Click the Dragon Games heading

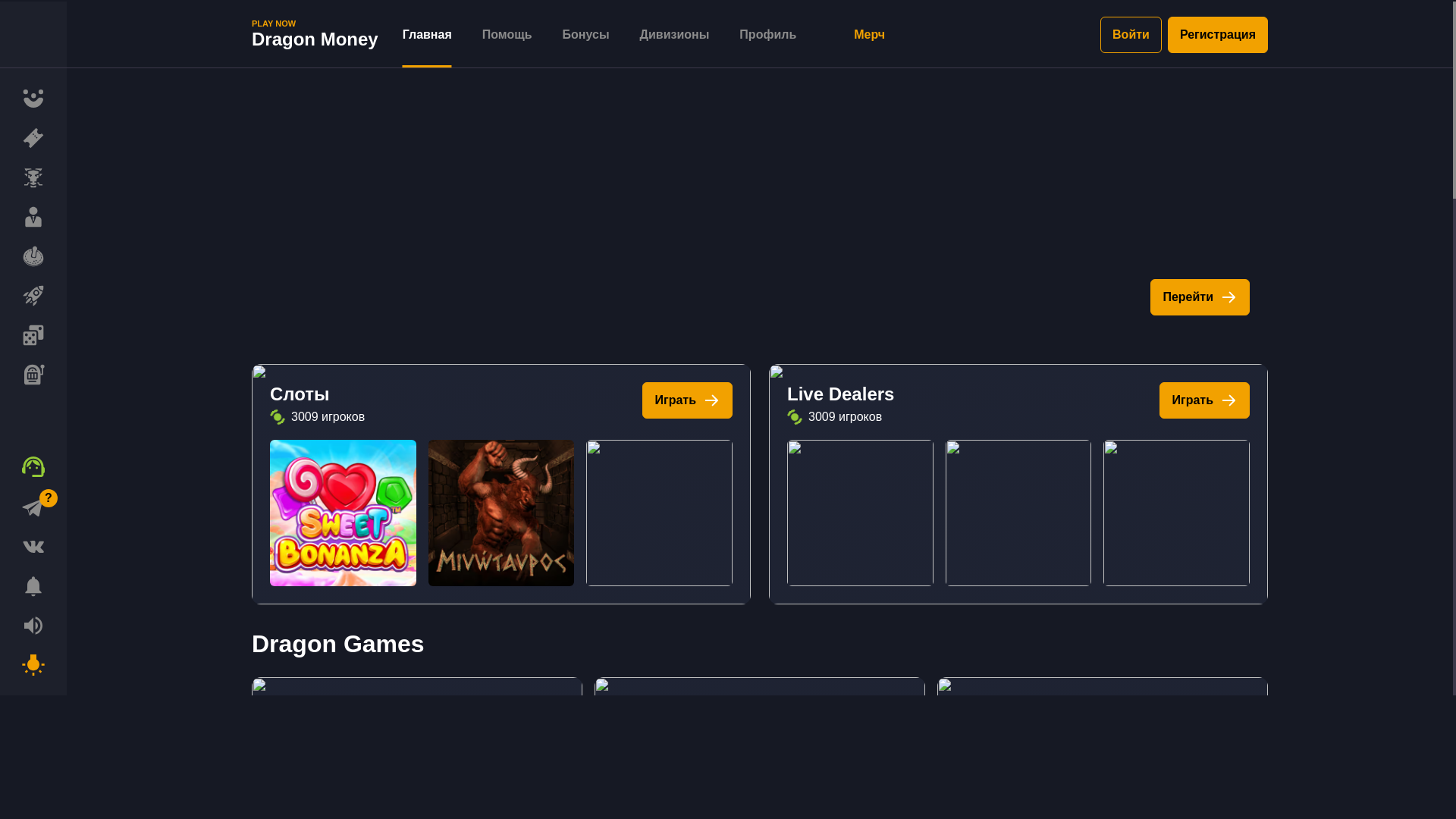point(337,644)
